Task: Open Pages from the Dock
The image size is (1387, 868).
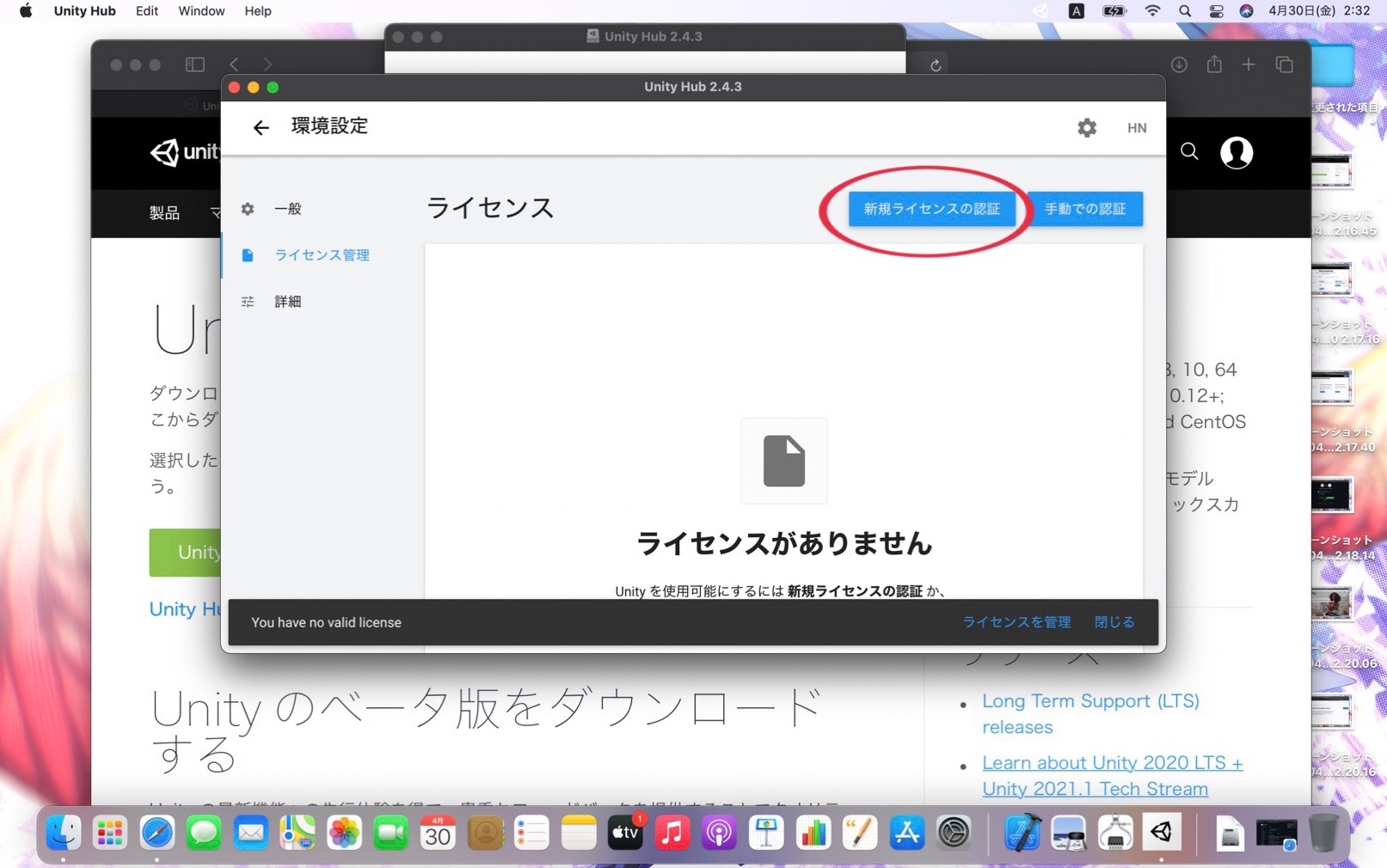Action: 860,833
